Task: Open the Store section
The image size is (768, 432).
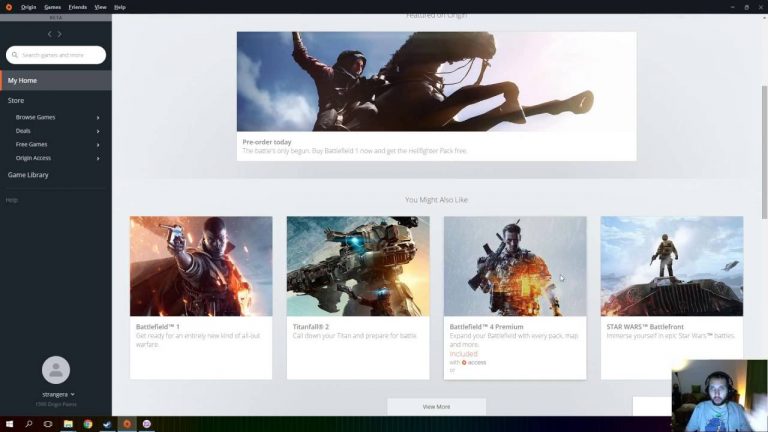Action: (16, 100)
